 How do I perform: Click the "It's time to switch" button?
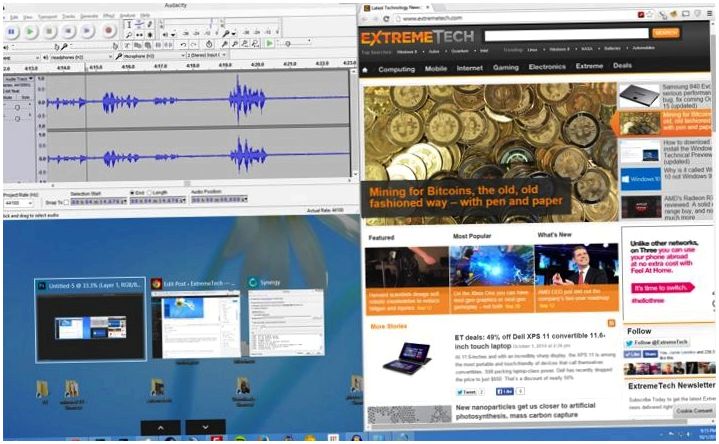click(x=663, y=288)
